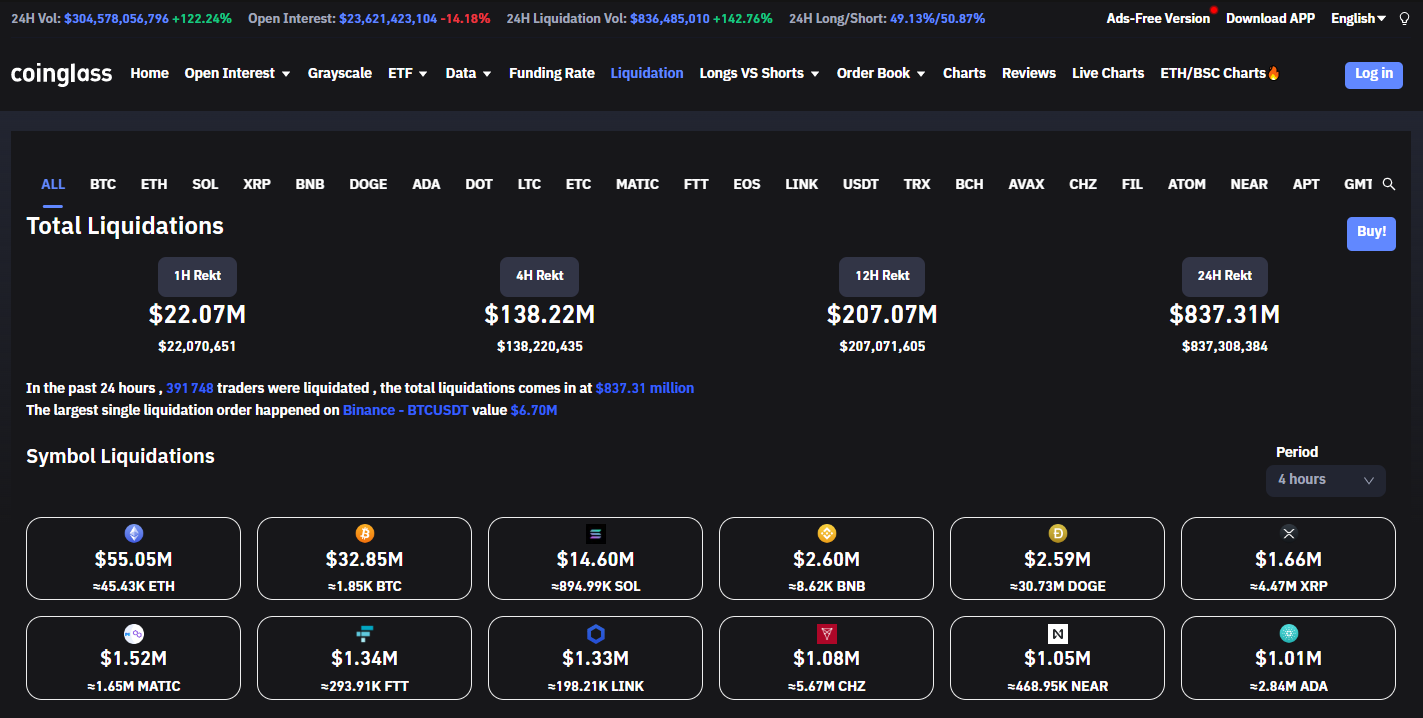
Task: Select the 1H Rekt button
Action: point(197,276)
